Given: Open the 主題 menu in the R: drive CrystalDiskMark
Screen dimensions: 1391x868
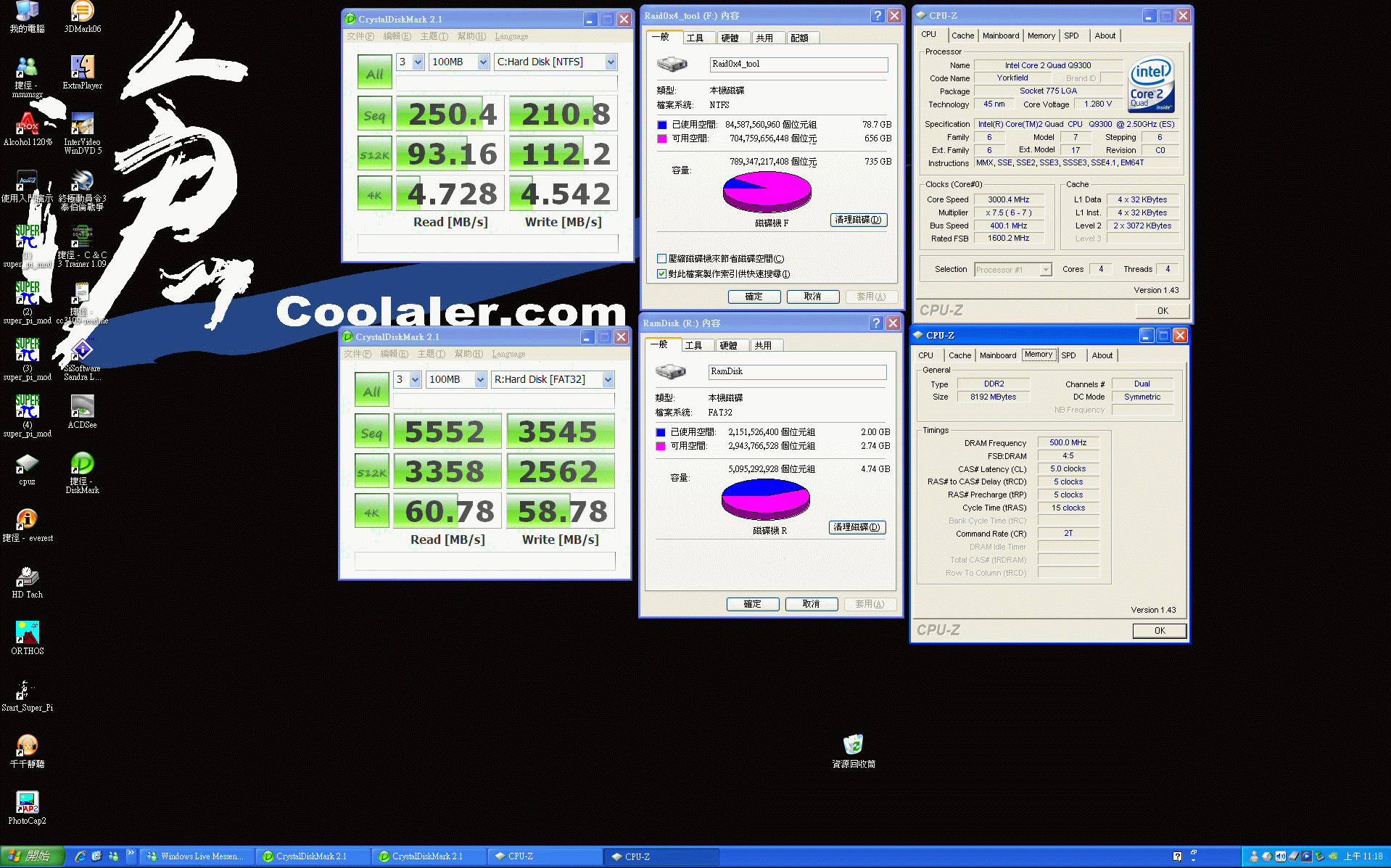Looking at the screenshot, I should [x=432, y=354].
